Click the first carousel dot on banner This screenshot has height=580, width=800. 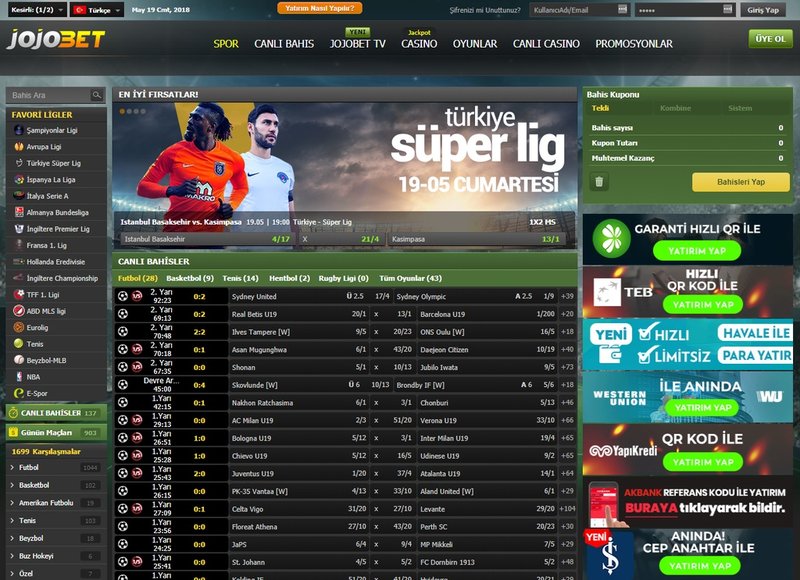[x=122, y=111]
